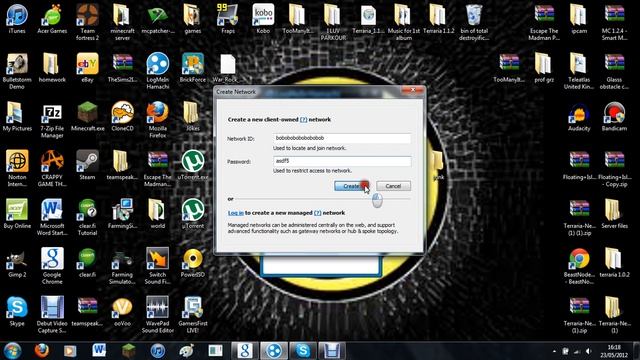The width and height of the screenshot is (640, 360).
Task: Select the ooVoo desktop icon
Action: point(122,312)
